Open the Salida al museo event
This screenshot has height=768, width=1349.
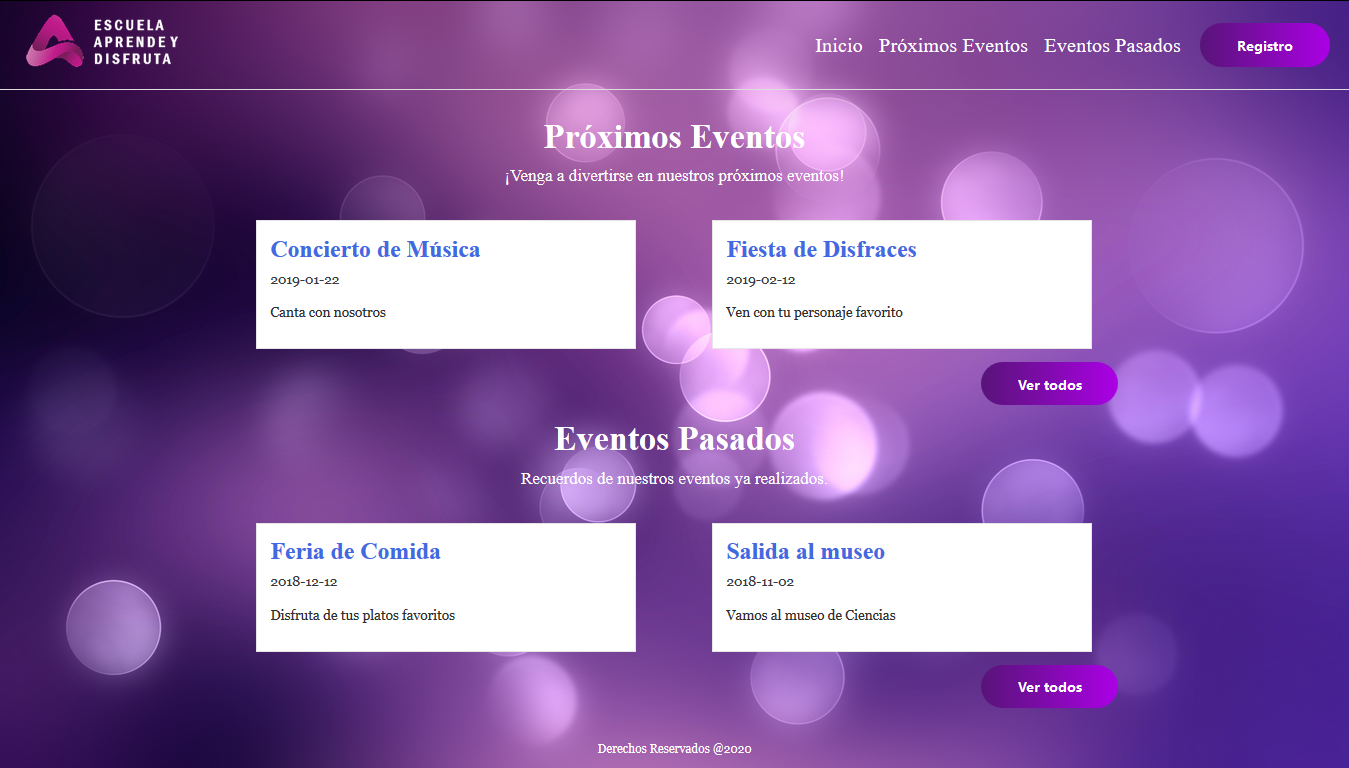[805, 551]
